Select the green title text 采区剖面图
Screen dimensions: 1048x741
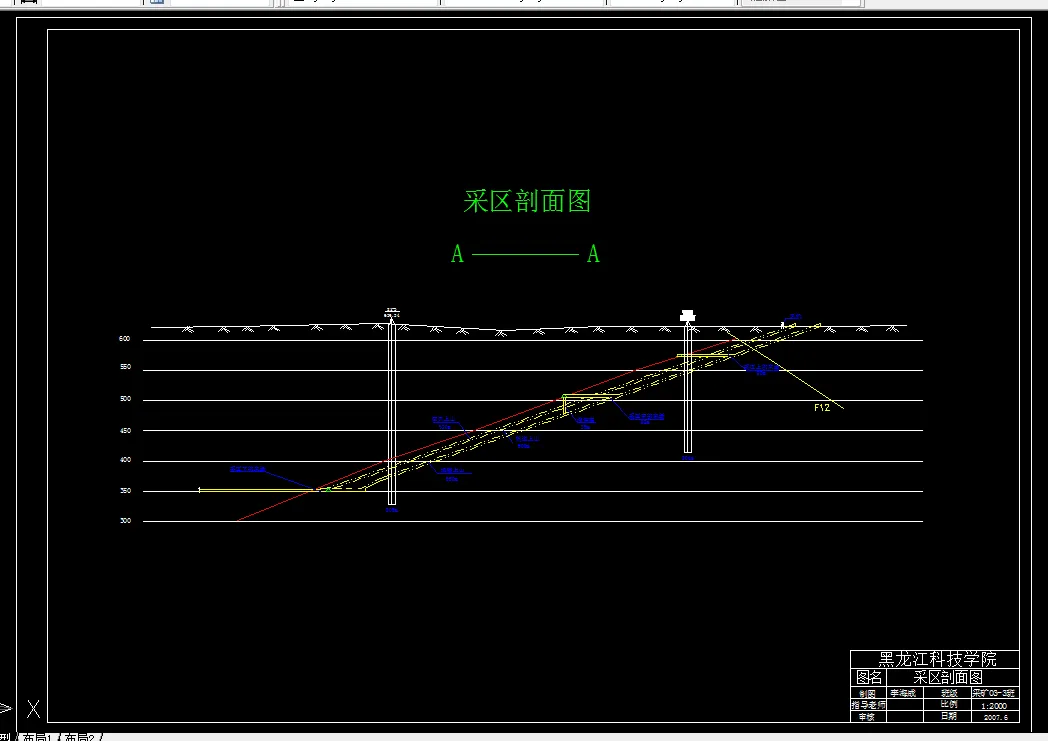coord(527,200)
